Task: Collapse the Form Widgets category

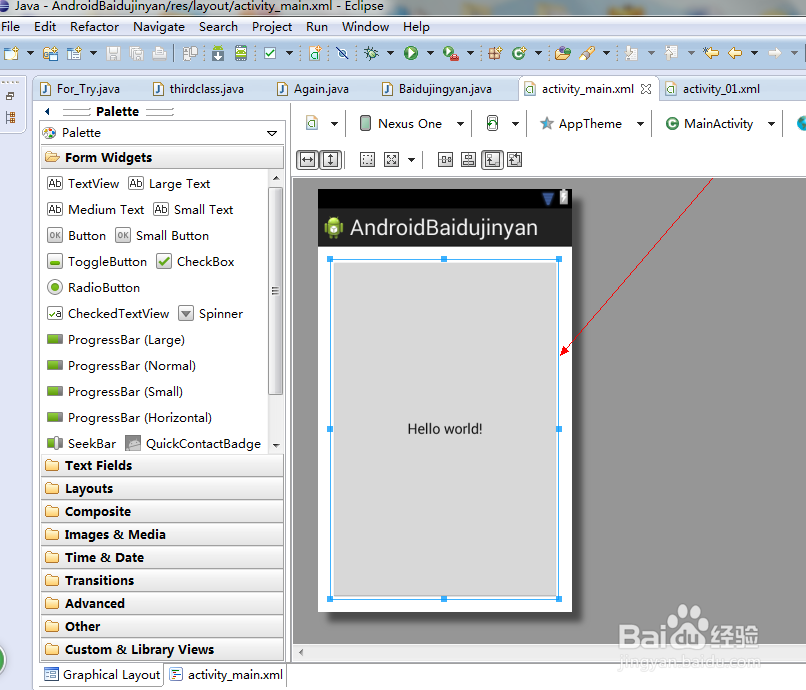Action: pyautogui.click(x=162, y=157)
